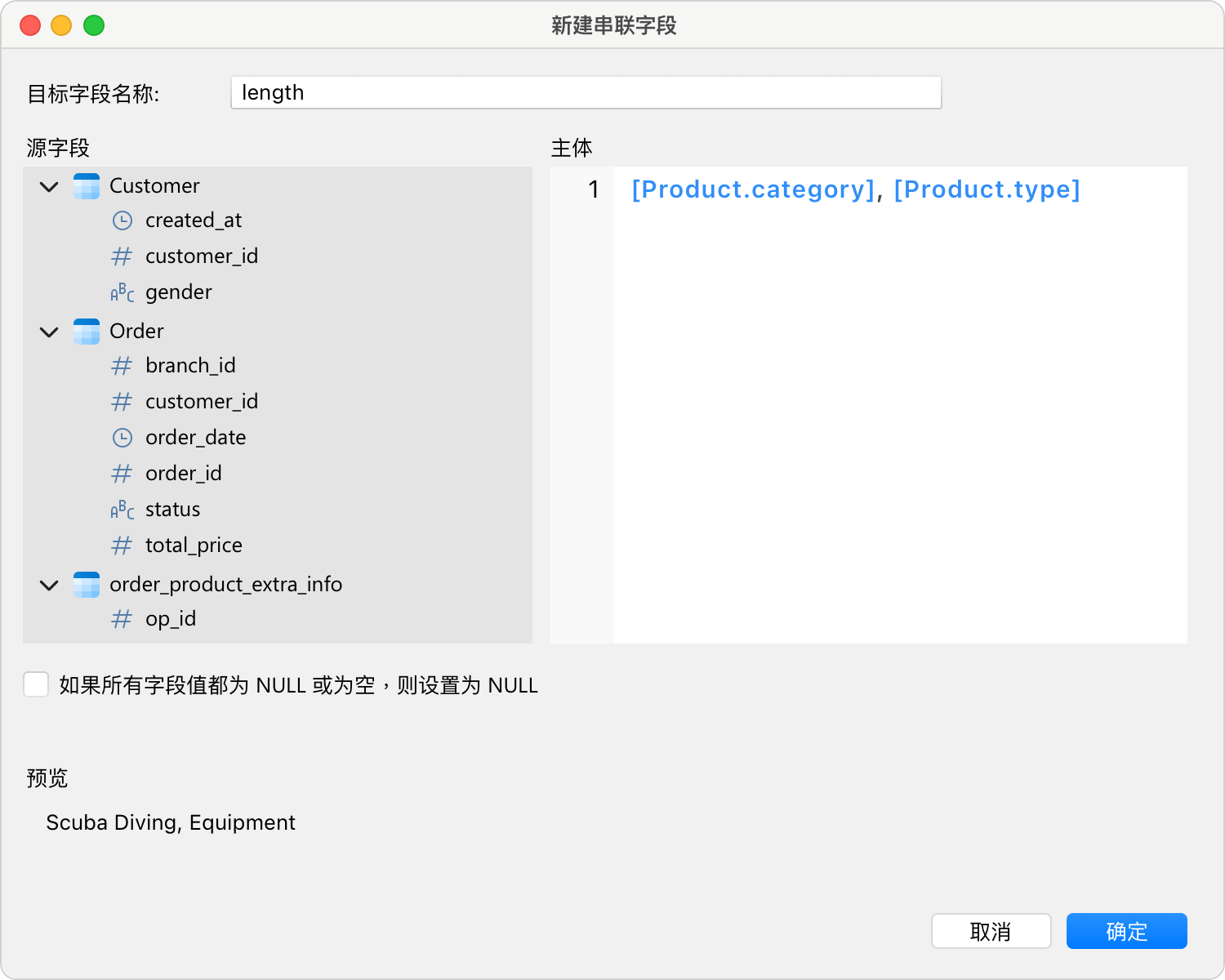
Task: Select the order_product_extra_info table name
Action: point(226,585)
